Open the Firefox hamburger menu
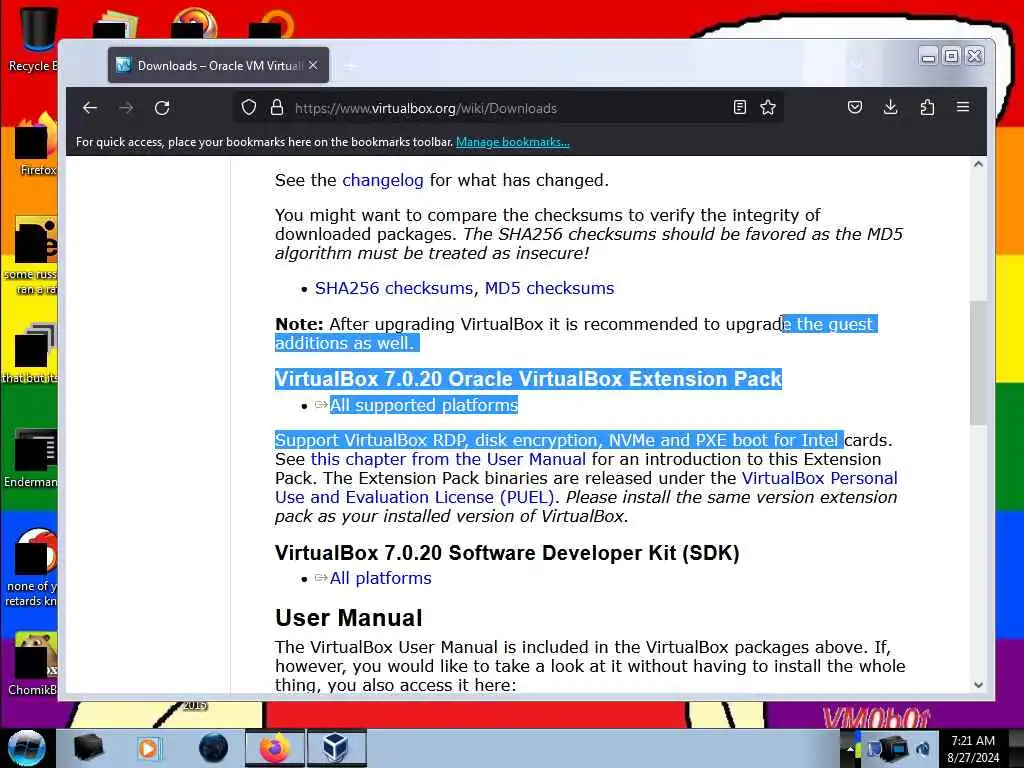This screenshot has height=768, width=1024. [x=963, y=107]
